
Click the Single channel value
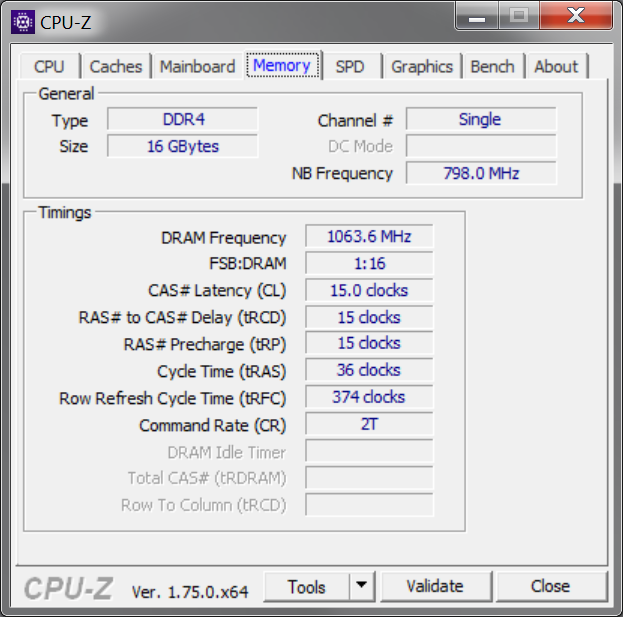tap(481, 119)
